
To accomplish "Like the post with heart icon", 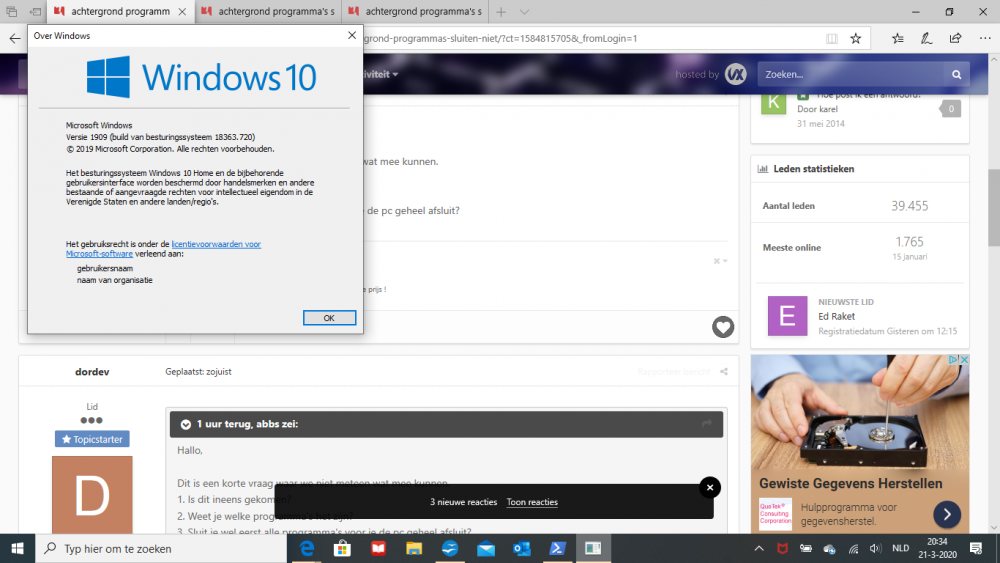I will pyautogui.click(x=723, y=327).
